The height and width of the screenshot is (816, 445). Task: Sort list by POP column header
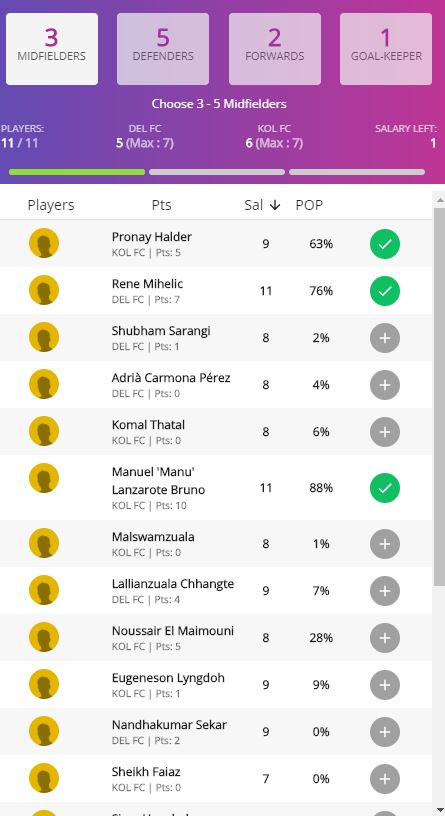[309, 205]
